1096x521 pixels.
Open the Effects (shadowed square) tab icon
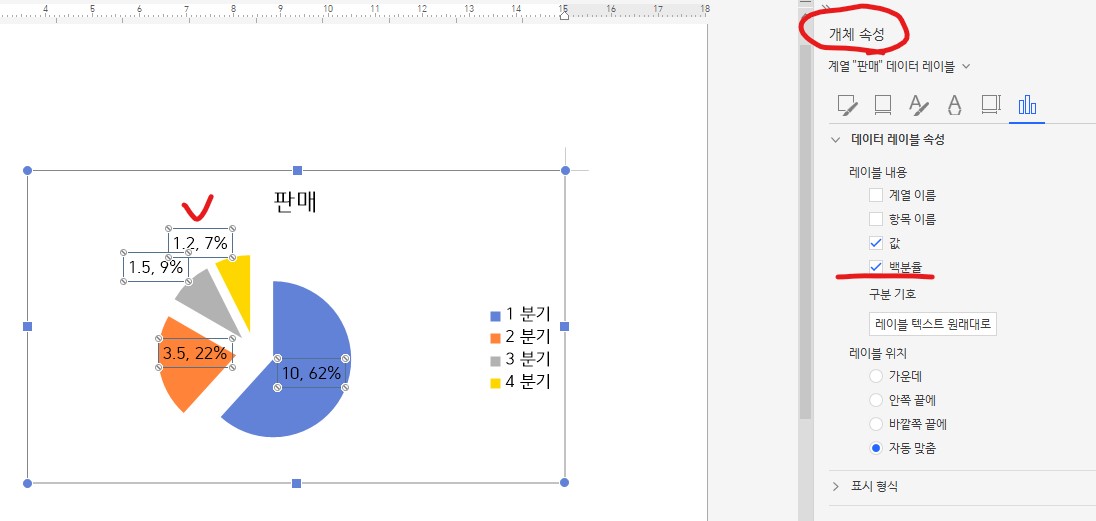click(883, 106)
